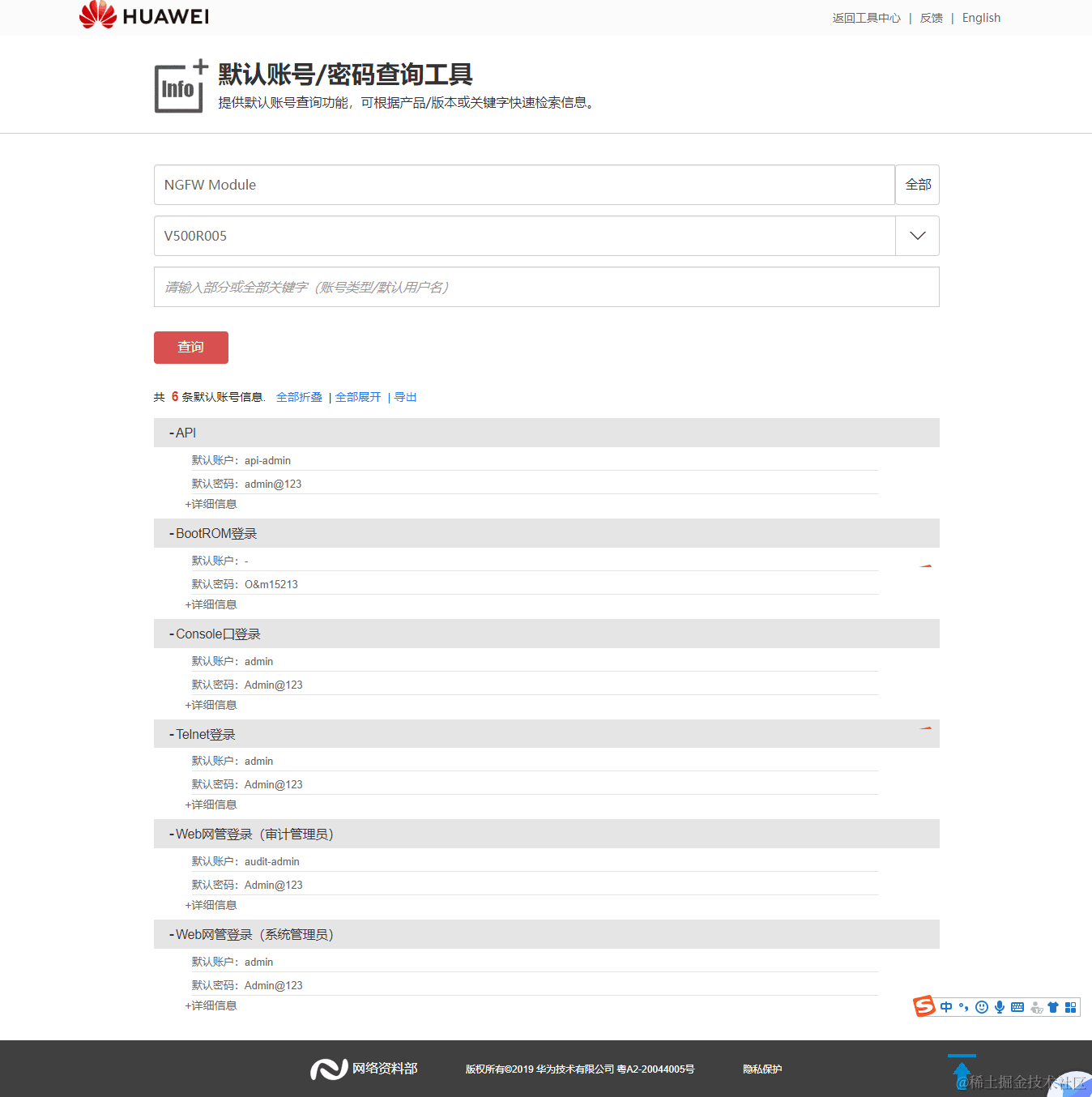Click the red 查询 button
Screen dimensions: 1092x1097
[191, 348]
